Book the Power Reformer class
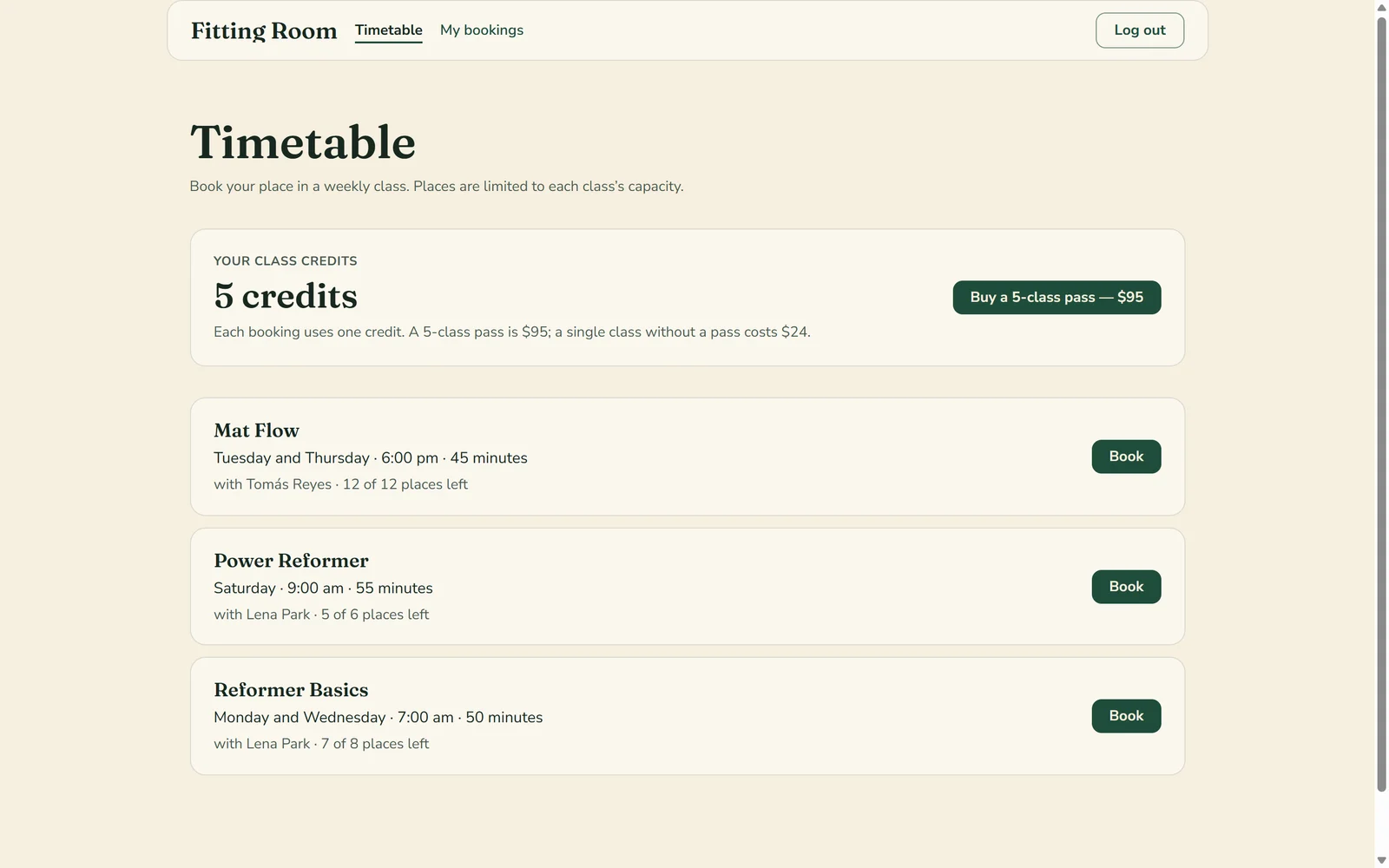Screen dimensions: 1389x868 point(1126,587)
